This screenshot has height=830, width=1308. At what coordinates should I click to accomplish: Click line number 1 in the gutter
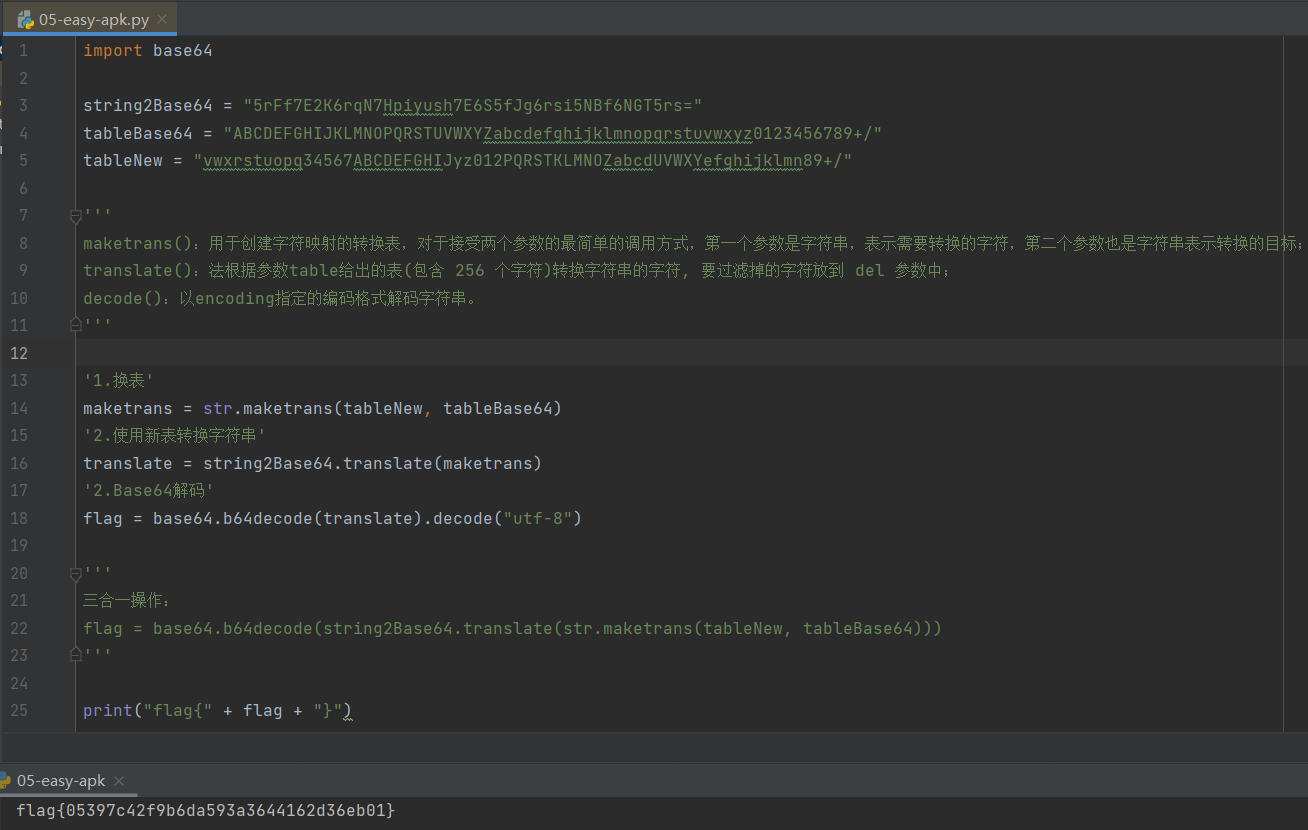[23, 50]
